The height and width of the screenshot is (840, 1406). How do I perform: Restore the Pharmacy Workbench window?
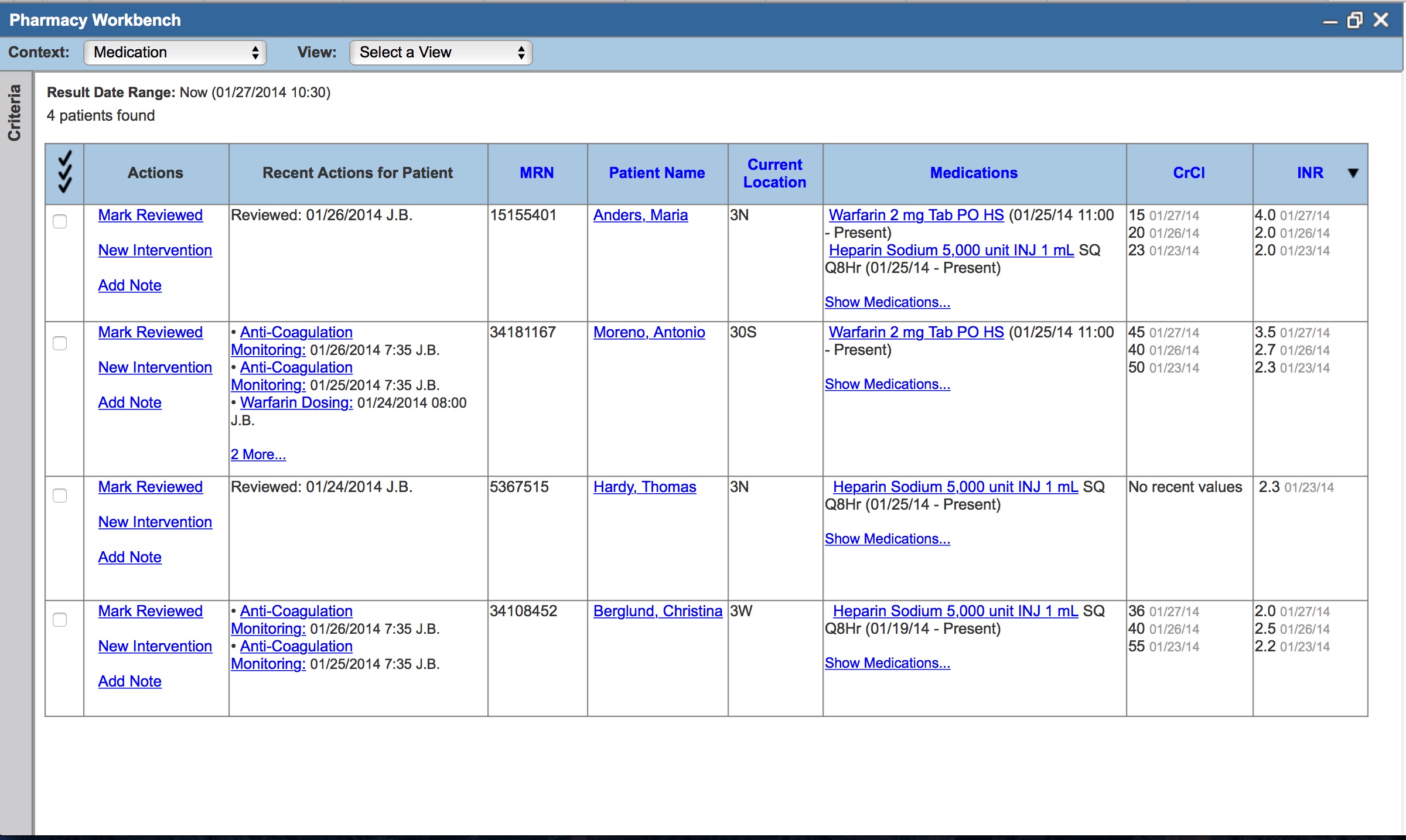[x=1355, y=21]
